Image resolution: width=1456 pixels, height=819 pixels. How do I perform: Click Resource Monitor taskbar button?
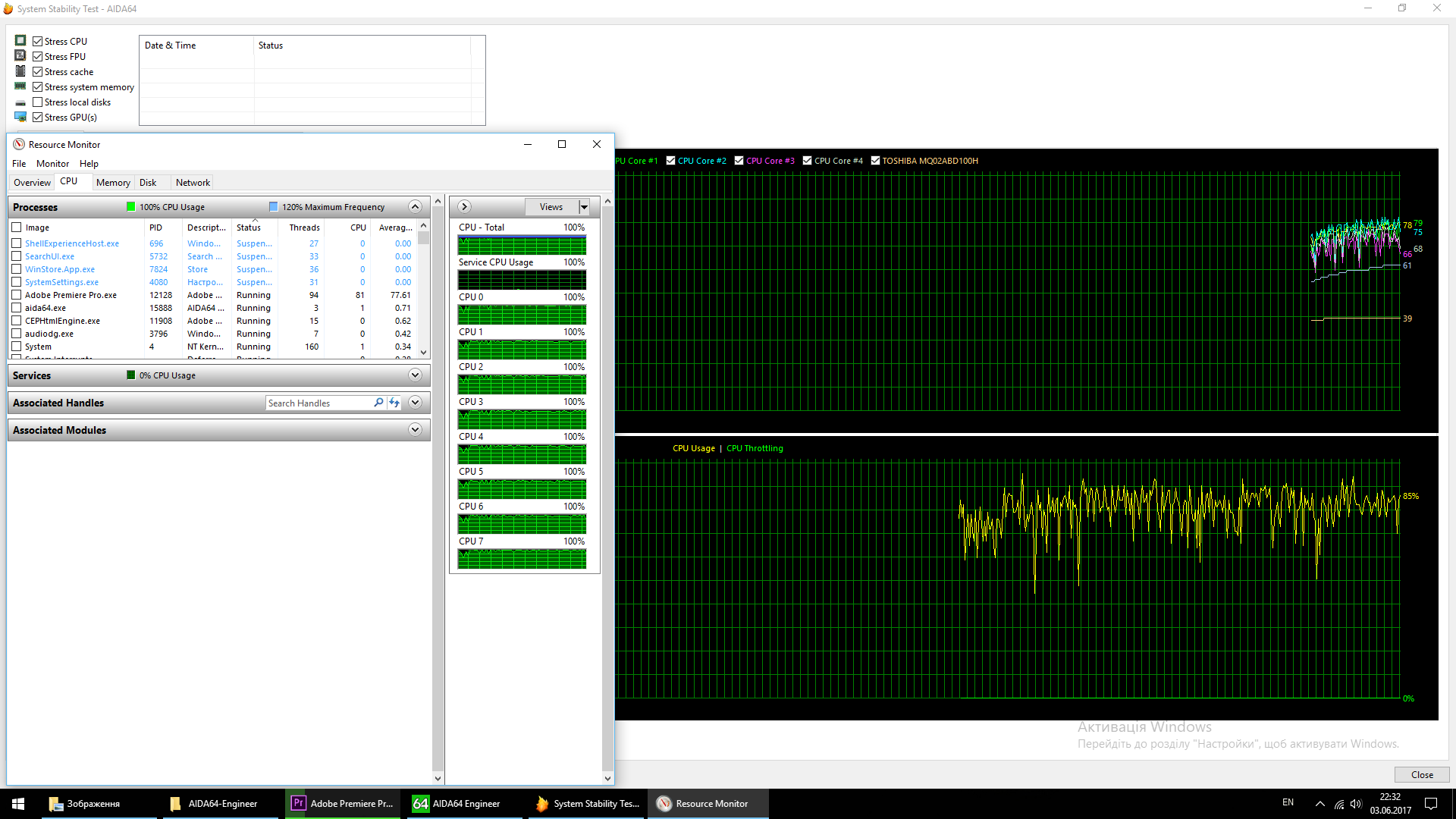707,804
